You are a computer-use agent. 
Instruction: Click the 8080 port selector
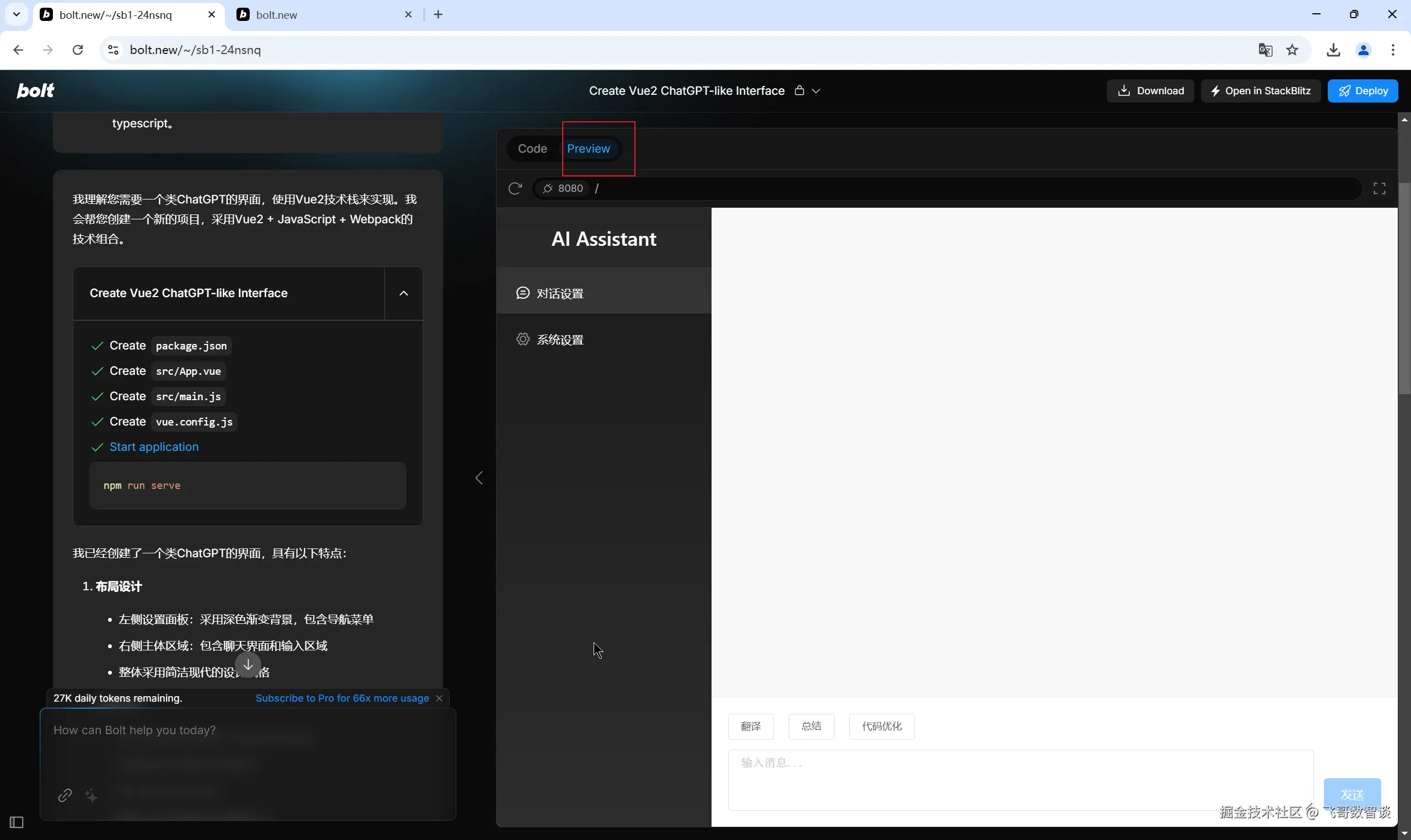[x=564, y=189]
